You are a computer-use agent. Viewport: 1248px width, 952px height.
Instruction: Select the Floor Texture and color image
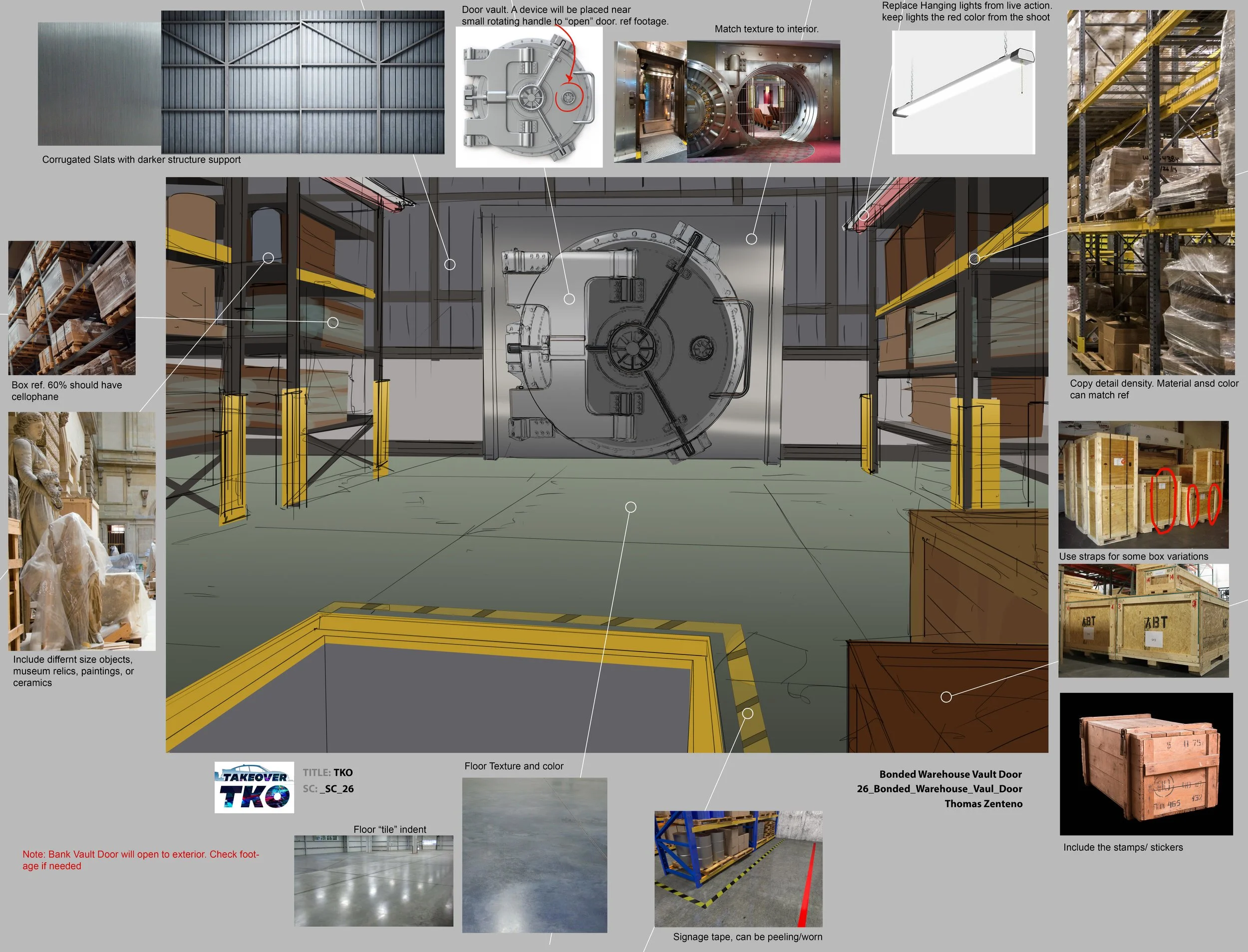click(x=534, y=855)
